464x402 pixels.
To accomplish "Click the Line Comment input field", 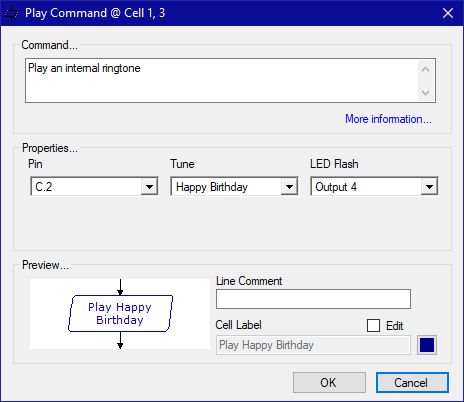I will (313, 299).
